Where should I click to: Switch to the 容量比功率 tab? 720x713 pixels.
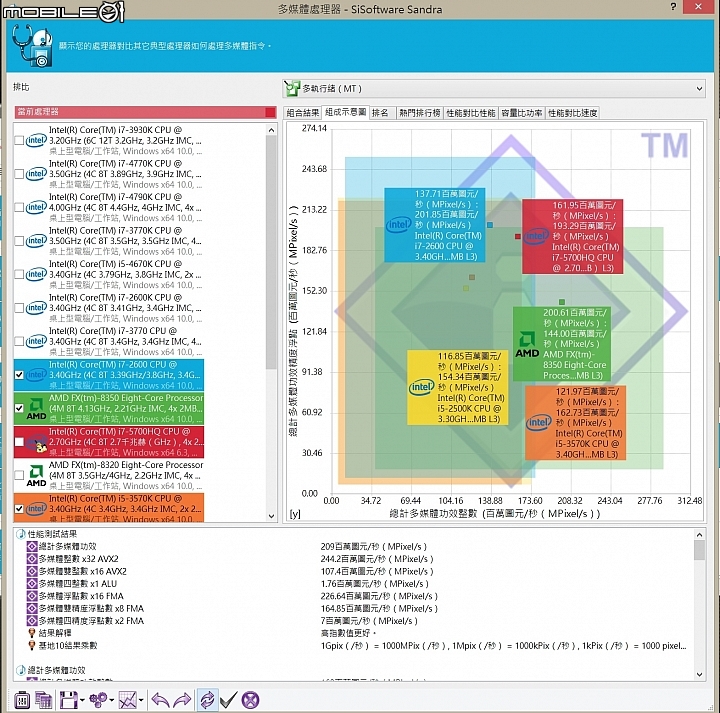click(522, 113)
